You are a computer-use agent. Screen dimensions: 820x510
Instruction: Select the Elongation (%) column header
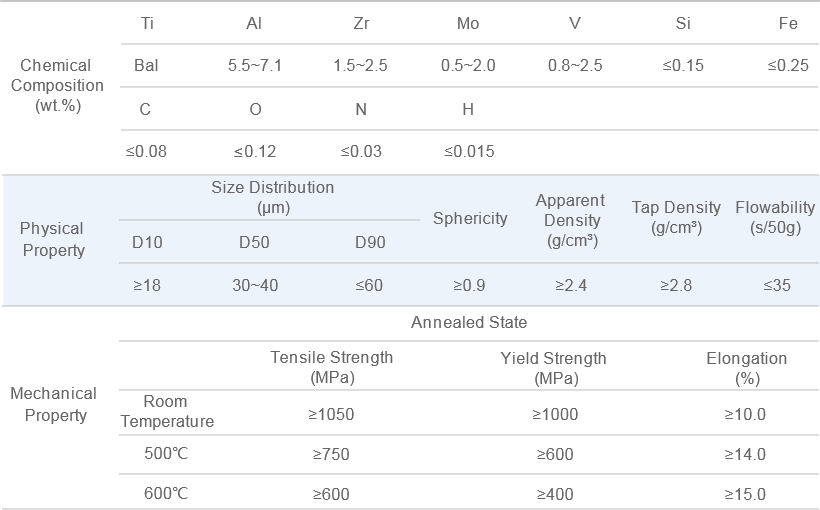tap(746, 367)
